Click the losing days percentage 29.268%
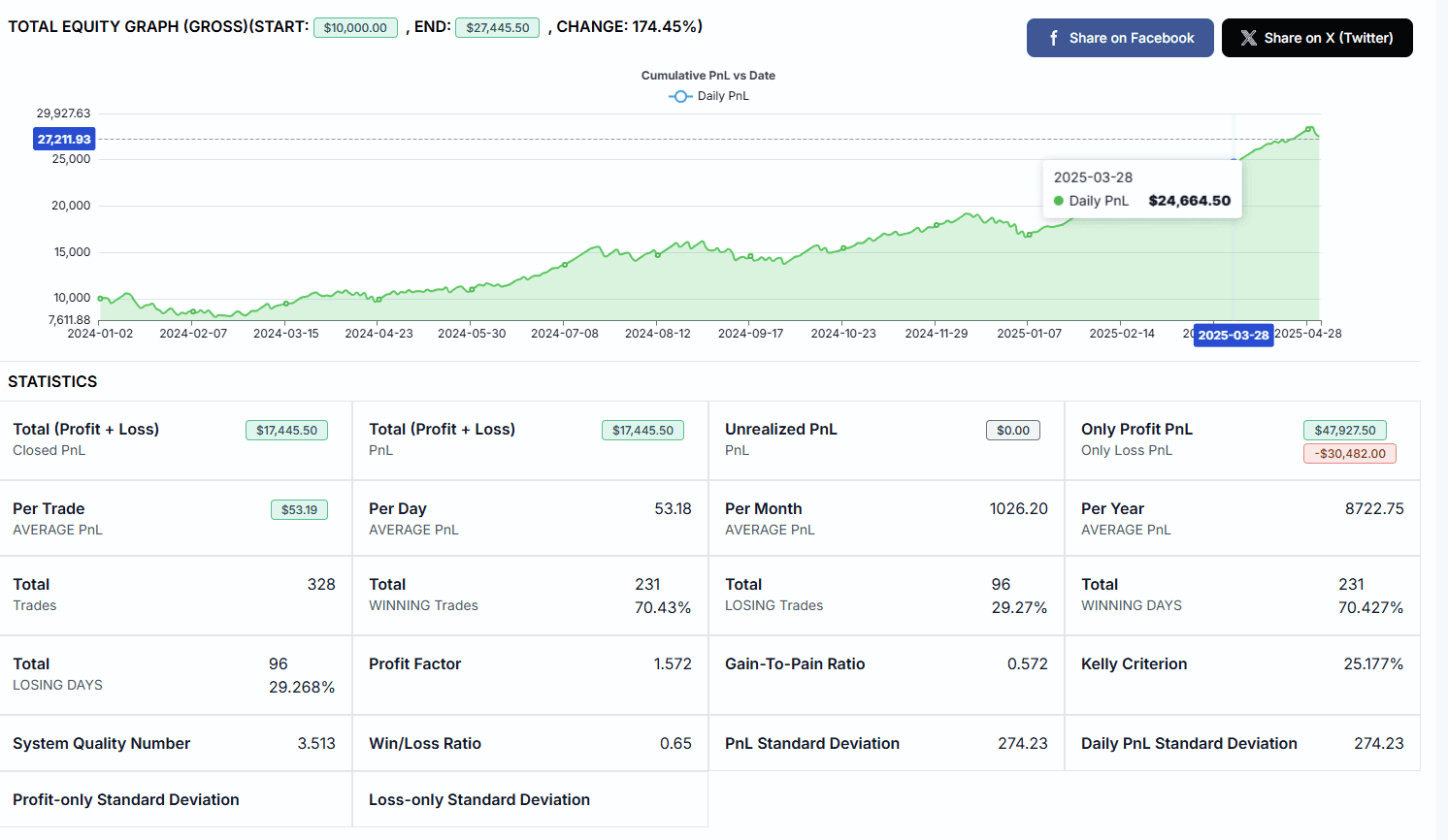This screenshot has height=840, width=1448. click(302, 688)
